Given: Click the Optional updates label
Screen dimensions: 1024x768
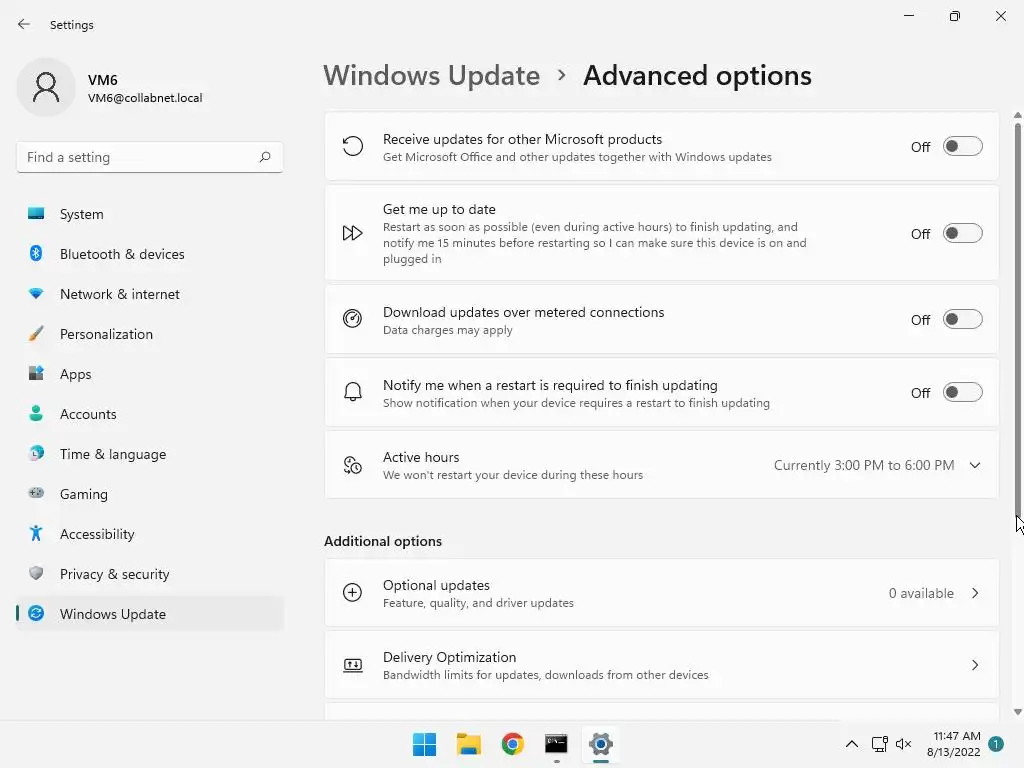Looking at the screenshot, I should click(x=436, y=585).
